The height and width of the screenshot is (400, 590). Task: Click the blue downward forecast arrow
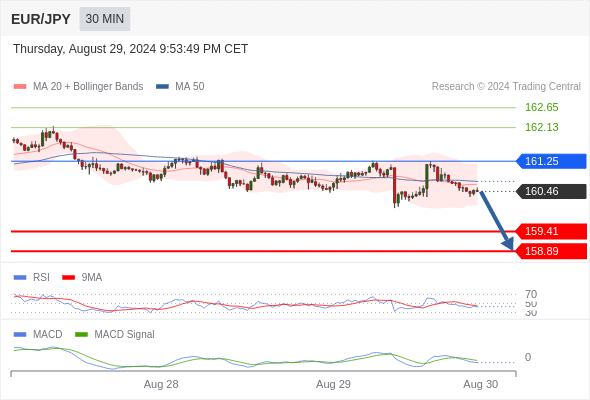click(496, 221)
